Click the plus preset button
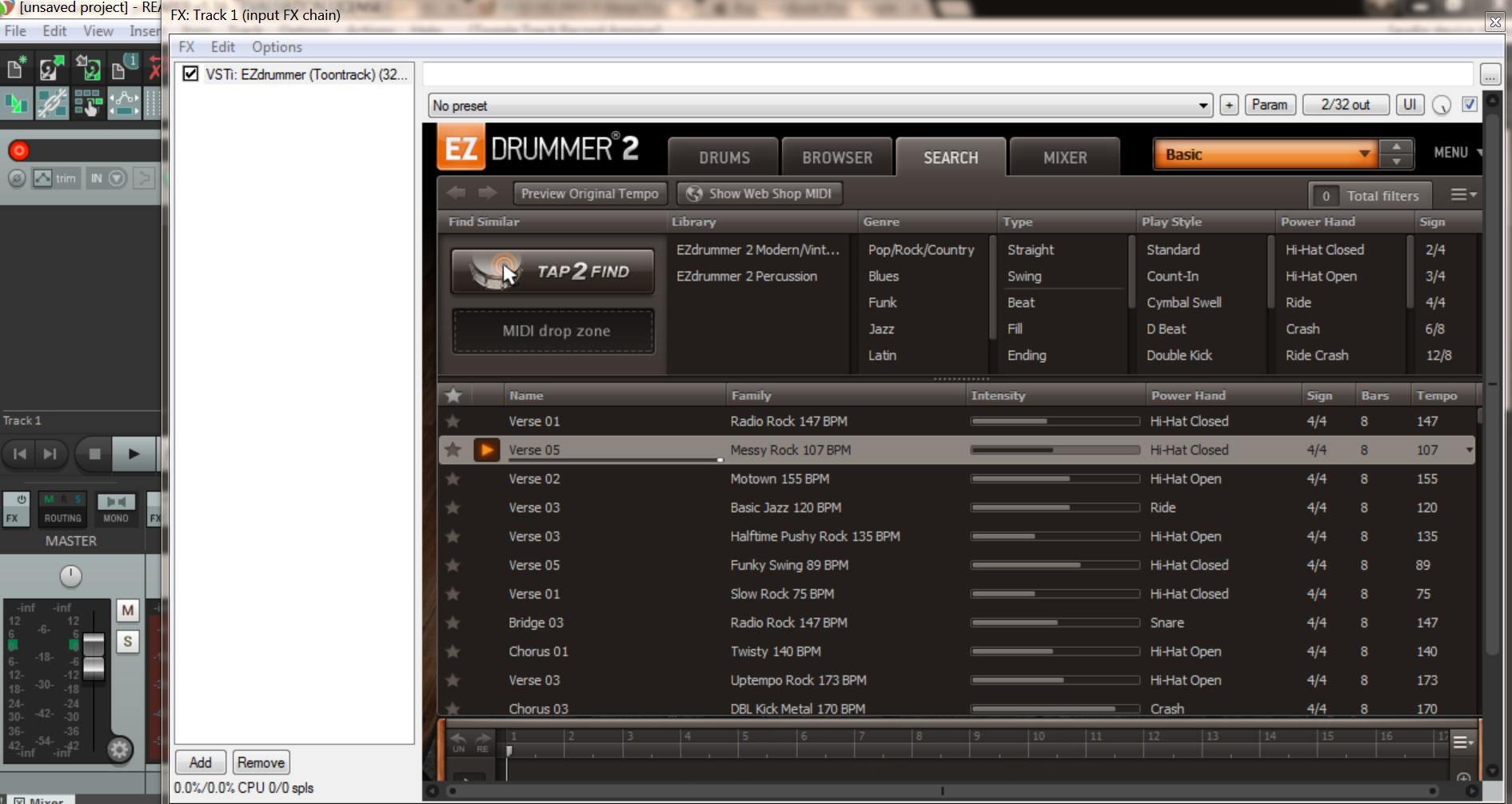Viewport: 1512px width, 804px height. coord(1229,105)
